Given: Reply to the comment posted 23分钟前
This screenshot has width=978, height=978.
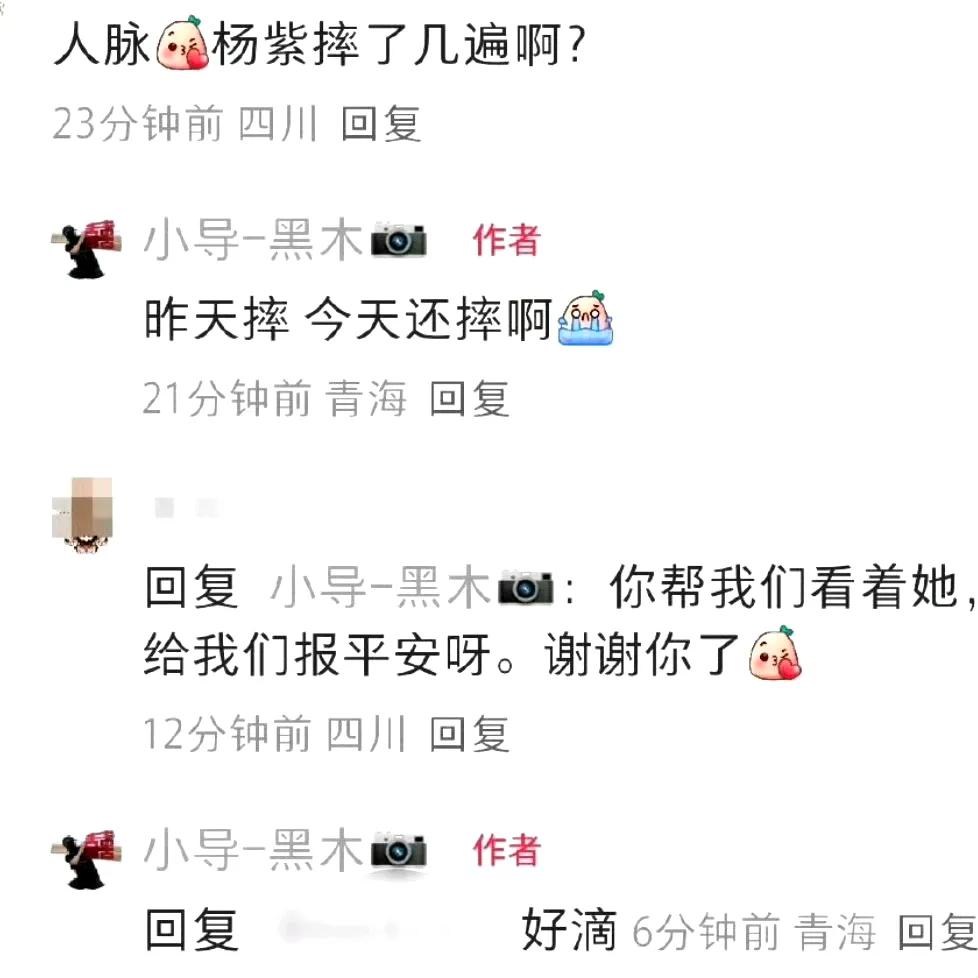Looking at the screenshot, I should 381,123.
